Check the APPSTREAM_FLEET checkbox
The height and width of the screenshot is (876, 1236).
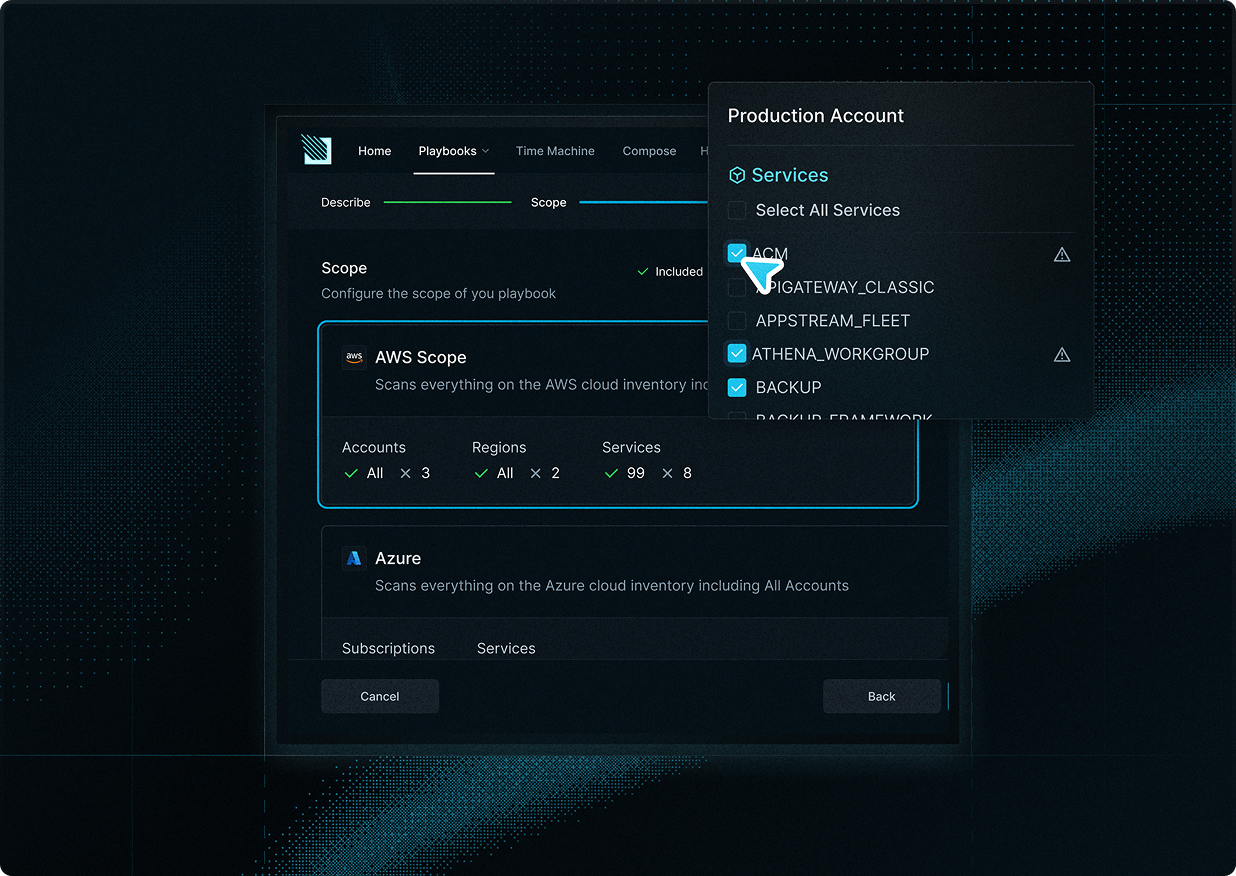(x=737, y=320)
